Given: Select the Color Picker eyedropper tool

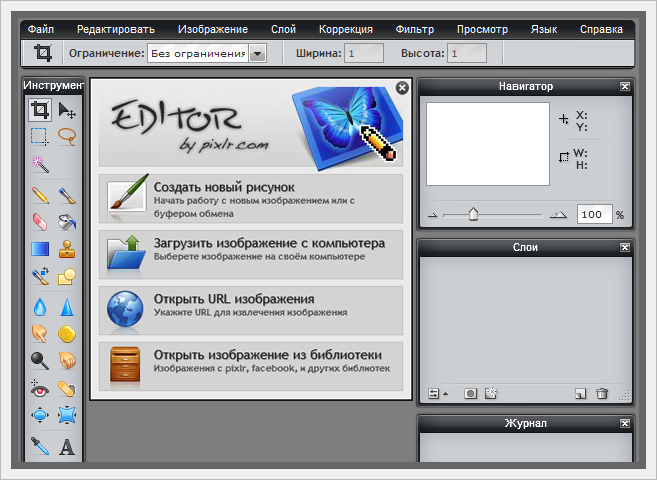Looking at the screenshot, I should 40,446.
